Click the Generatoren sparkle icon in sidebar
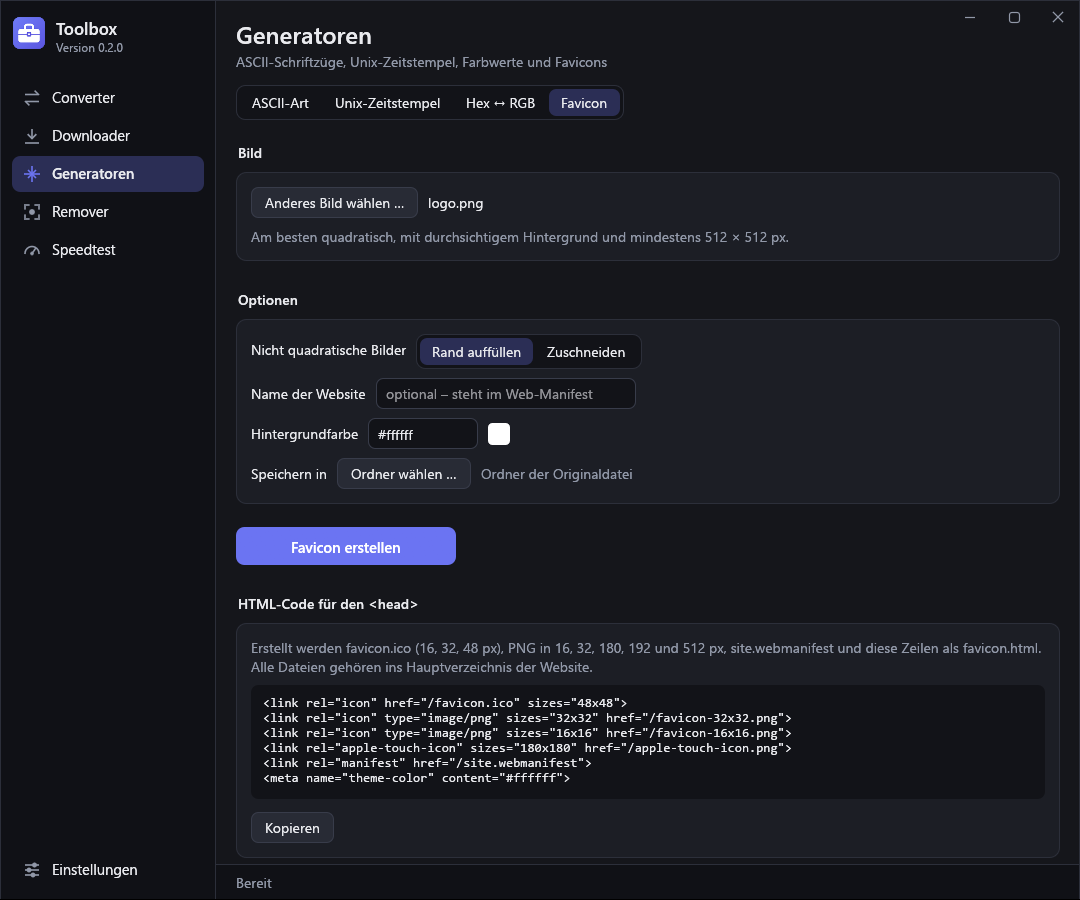Image resolution: width=1080 pixels, height=900 pixels. click(x=32, y=174)
